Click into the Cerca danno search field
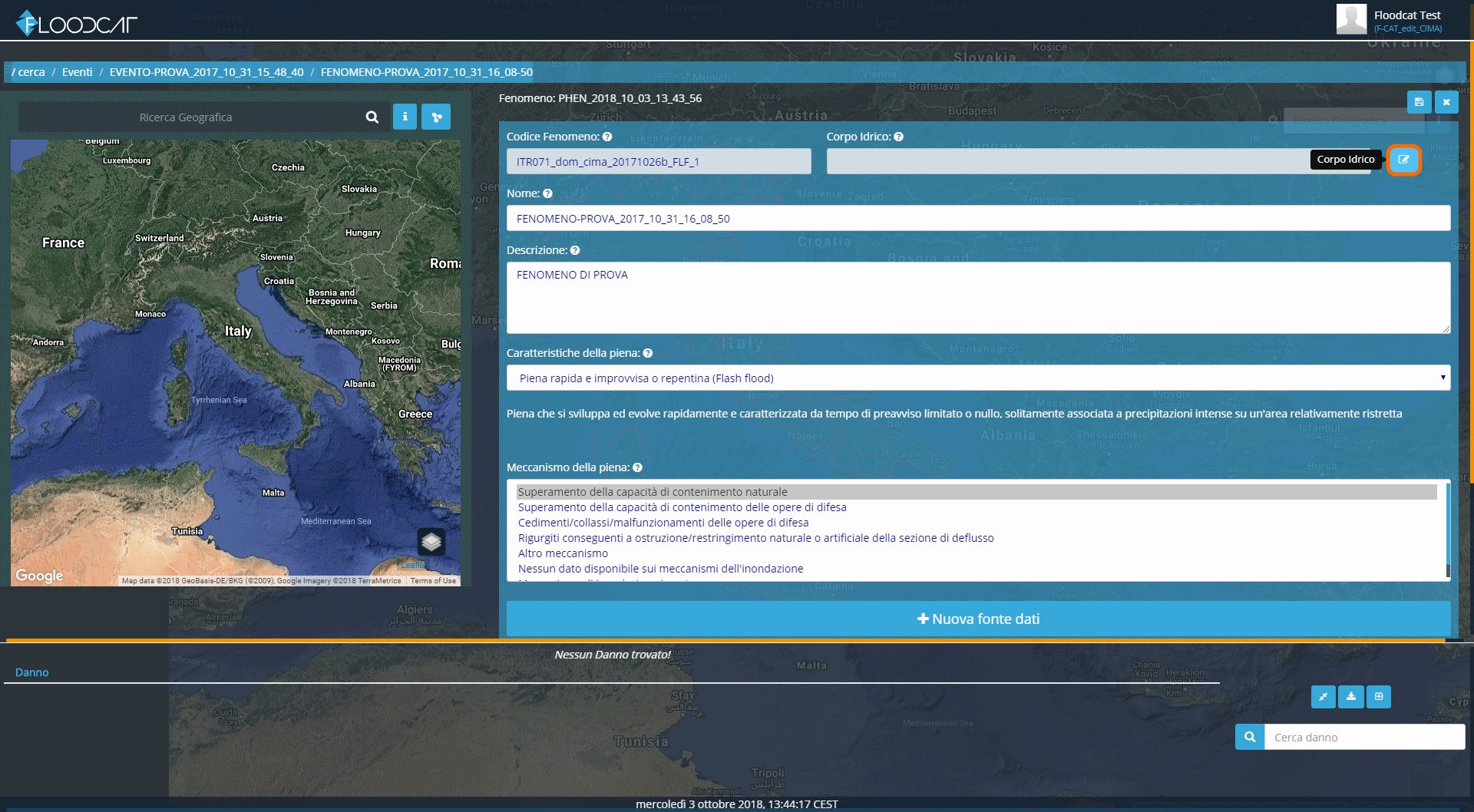Screen dimensions: 1474x812 click(x=1364, y=737)
